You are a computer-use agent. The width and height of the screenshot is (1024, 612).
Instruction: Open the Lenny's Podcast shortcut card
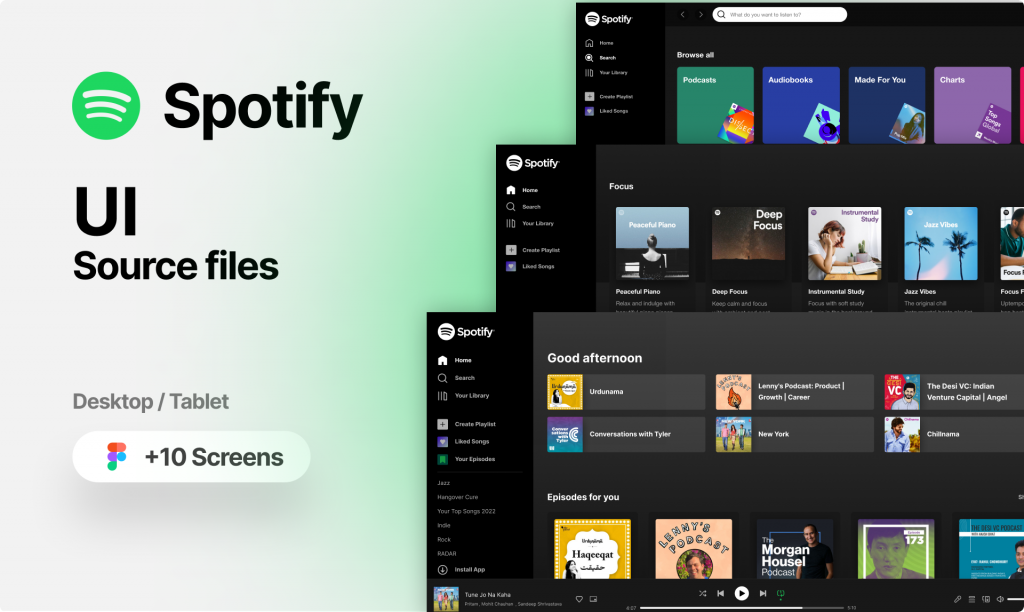795,392
